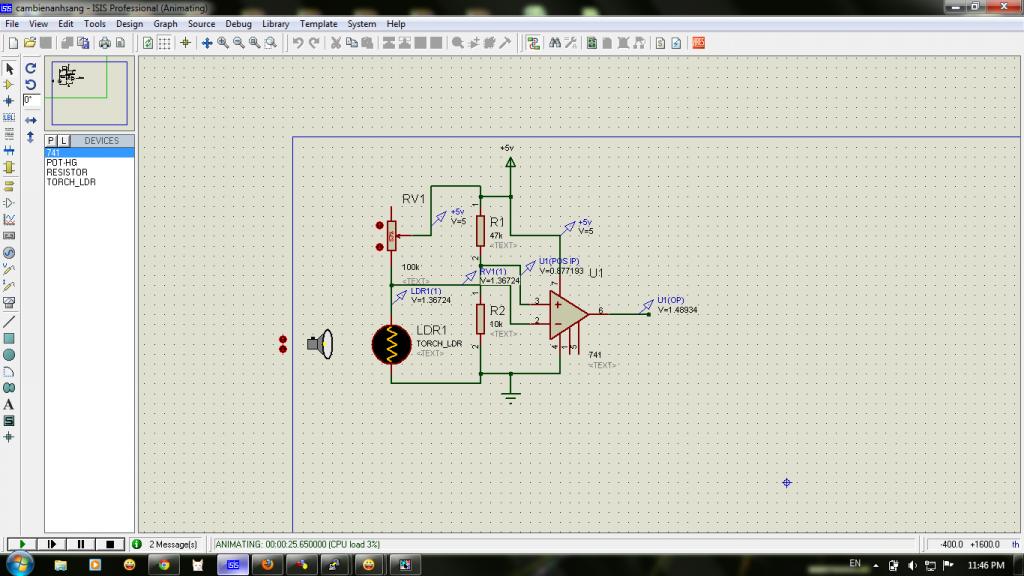Select TORCH_LDR in the devices list
Viewport: 1024px width, 576px height.
71,182
